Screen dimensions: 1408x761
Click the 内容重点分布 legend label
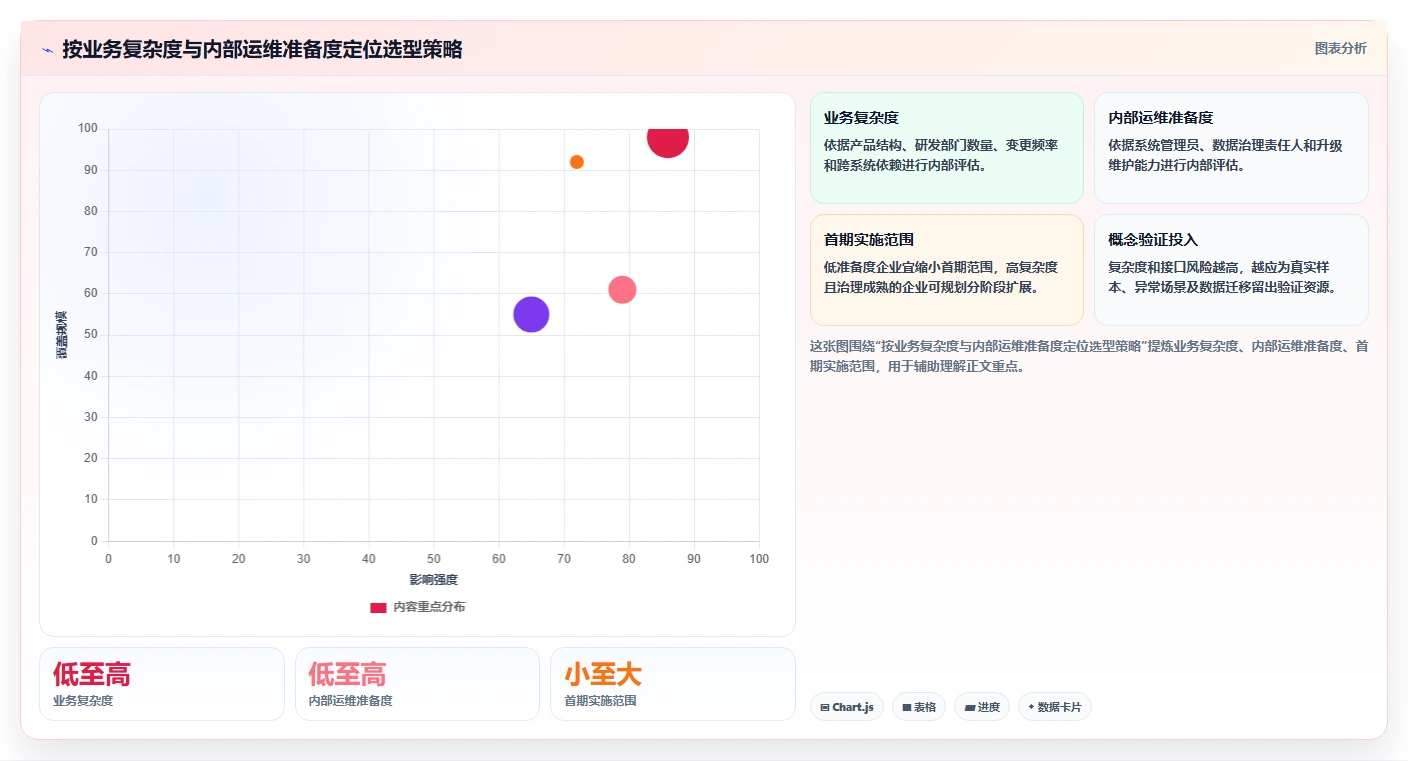pos(429,607)
